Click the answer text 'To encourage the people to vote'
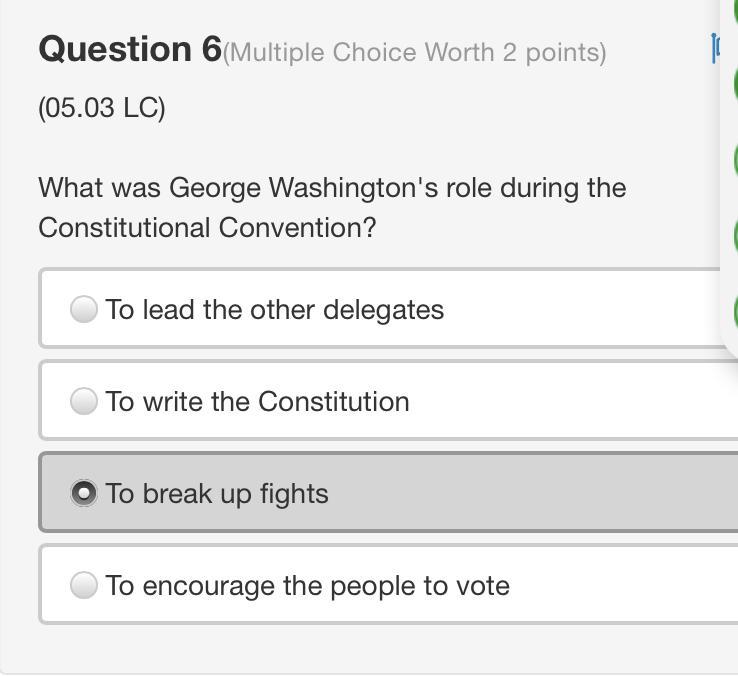The height and width of the screenshot is (677, 738). click(307, 585)
